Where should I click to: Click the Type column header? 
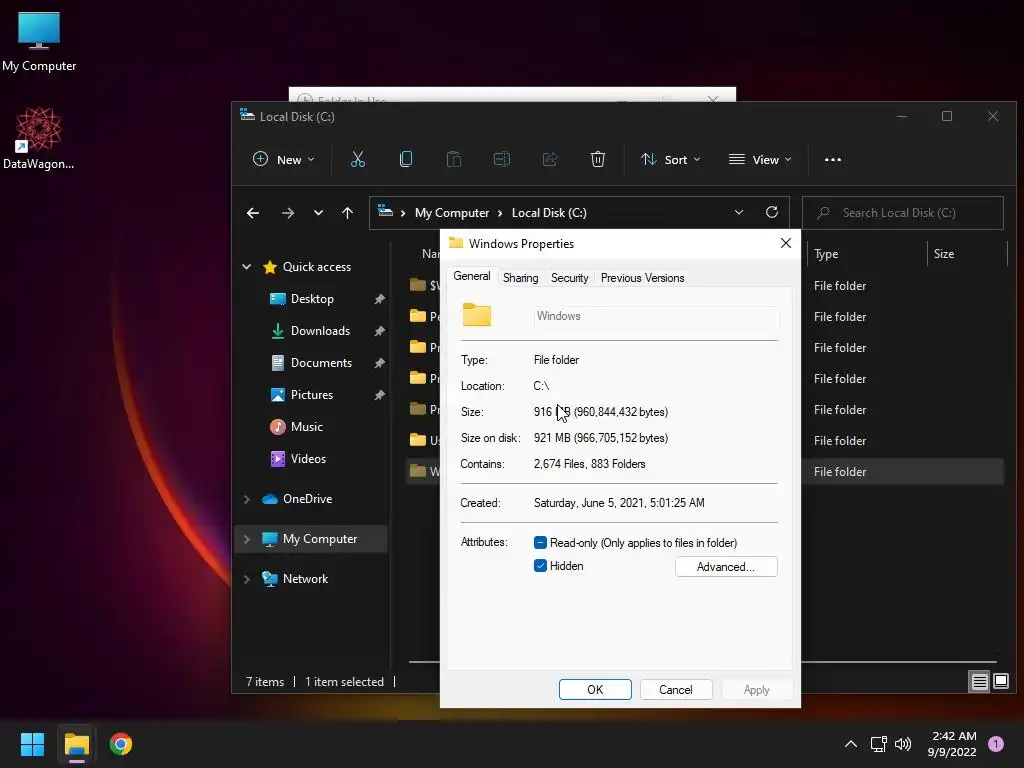point(867,254)
